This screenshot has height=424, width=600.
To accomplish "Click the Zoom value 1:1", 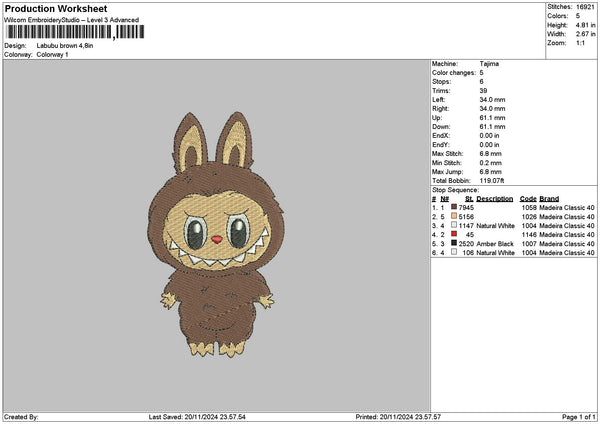I will tap(580, 43).
